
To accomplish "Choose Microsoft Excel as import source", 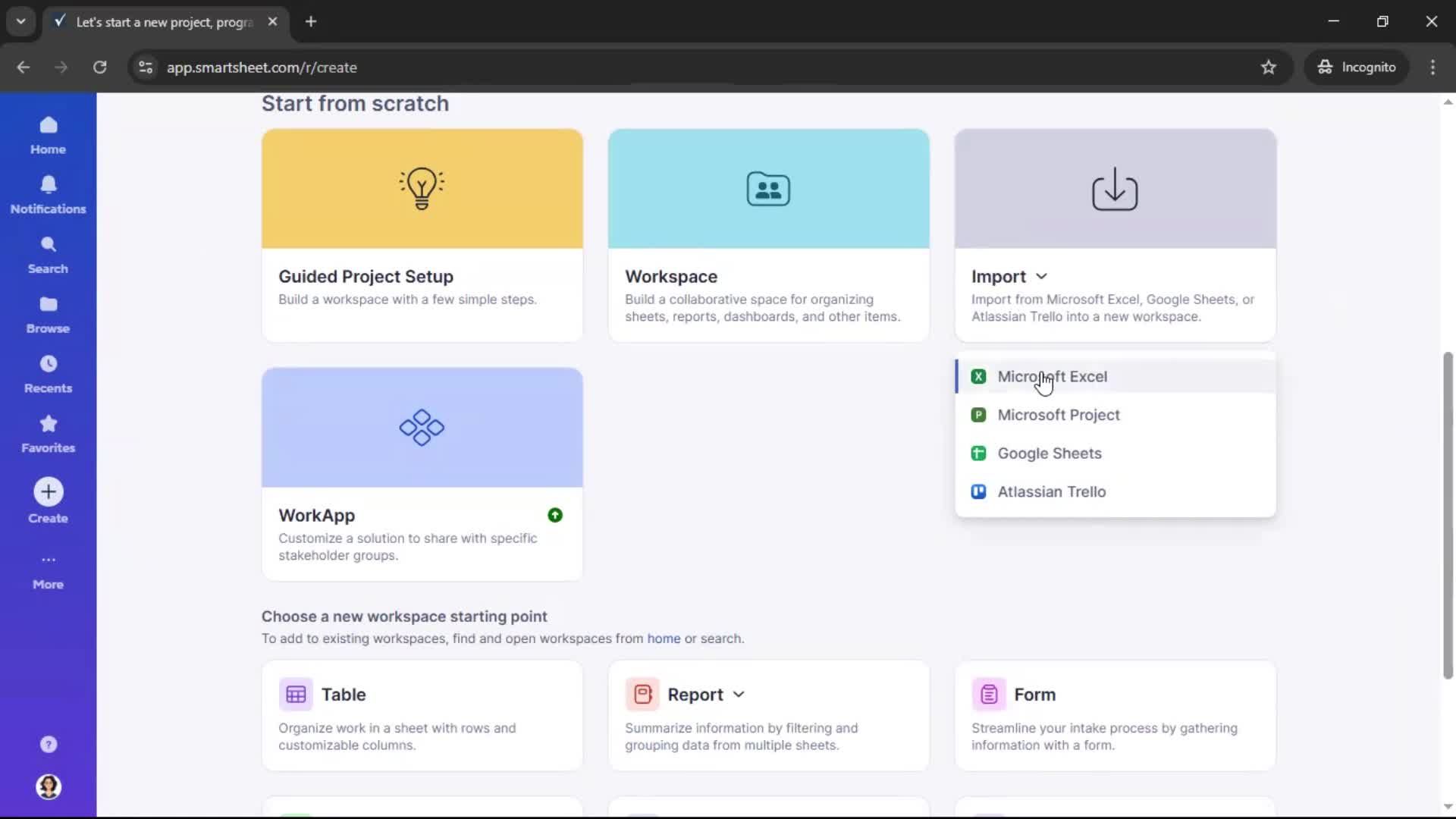I will pyautogui.click(x=1053, y=376).
